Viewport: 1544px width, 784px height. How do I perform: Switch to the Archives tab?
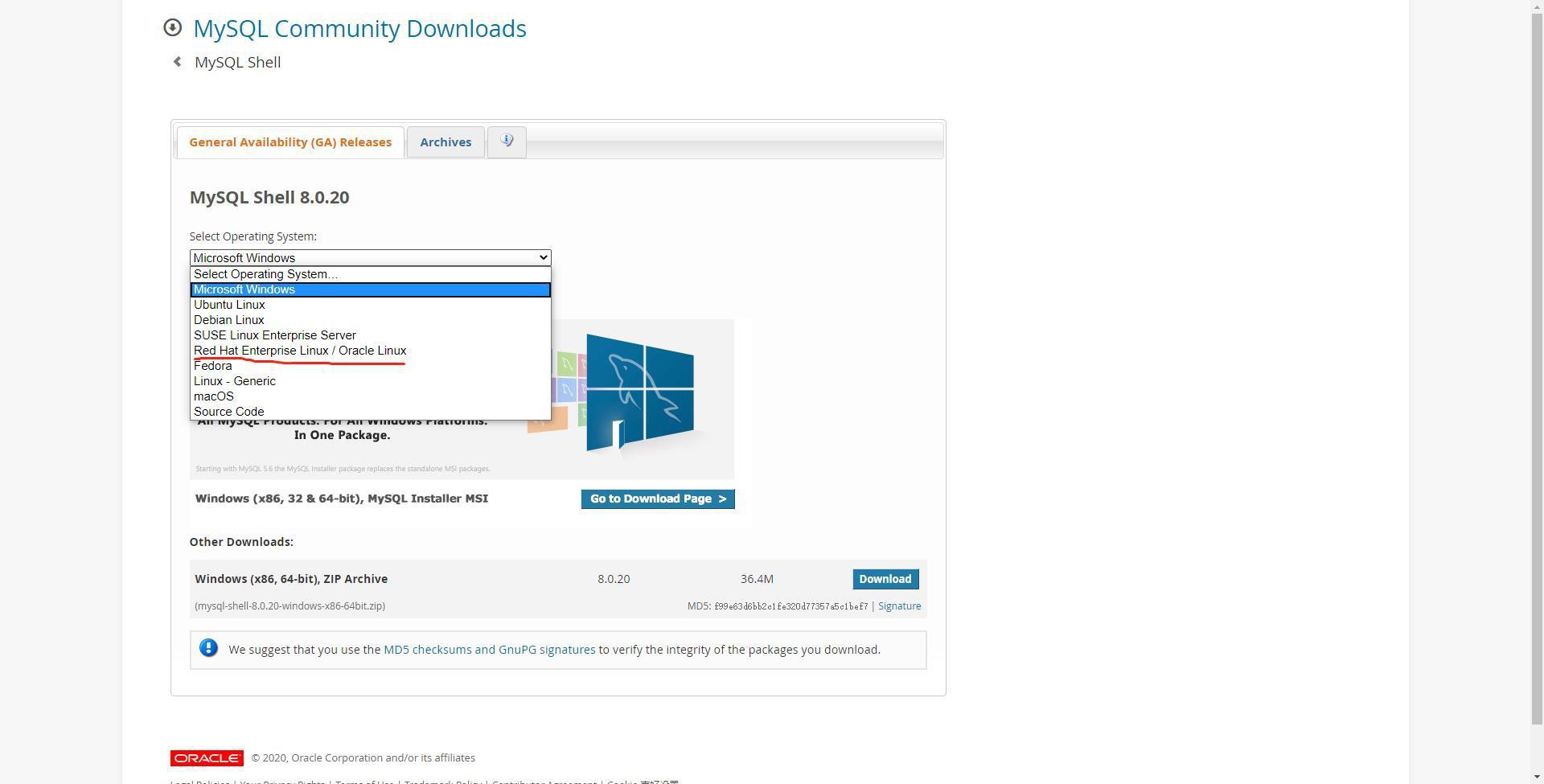pos(446,142)
